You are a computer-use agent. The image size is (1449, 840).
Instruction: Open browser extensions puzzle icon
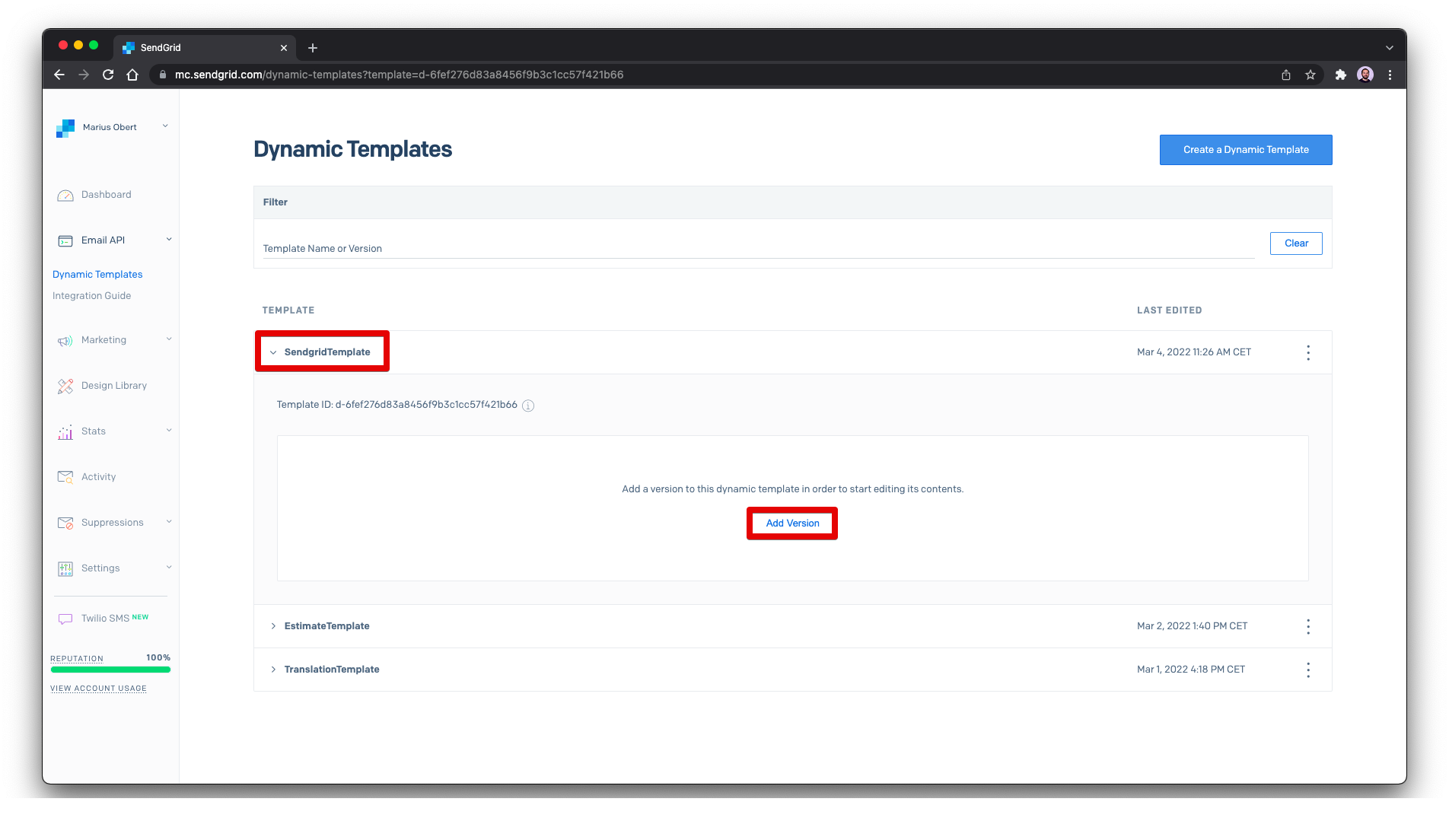(1341, 75)
